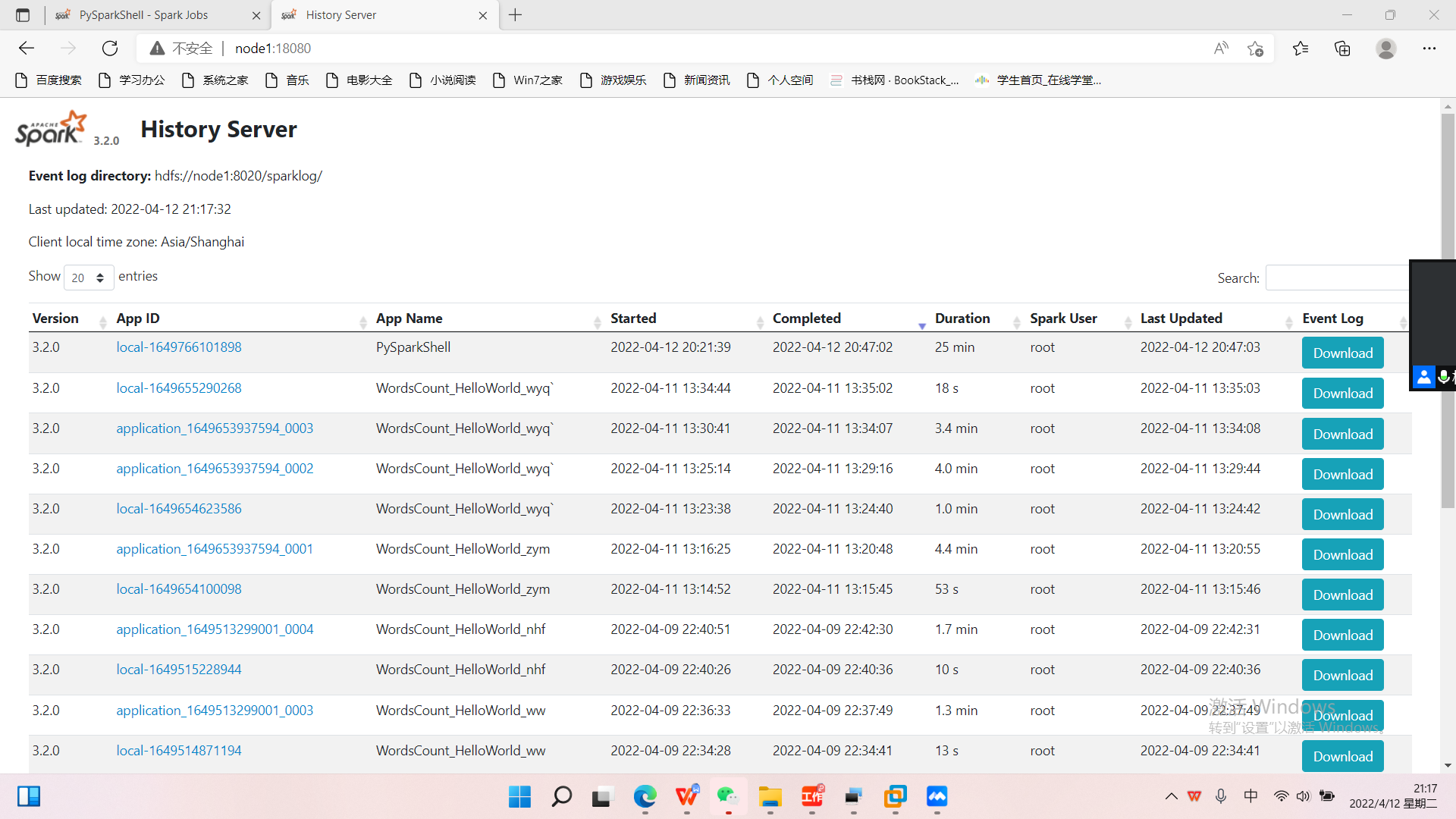Open Windows Start menu

(x=519, y=797)
